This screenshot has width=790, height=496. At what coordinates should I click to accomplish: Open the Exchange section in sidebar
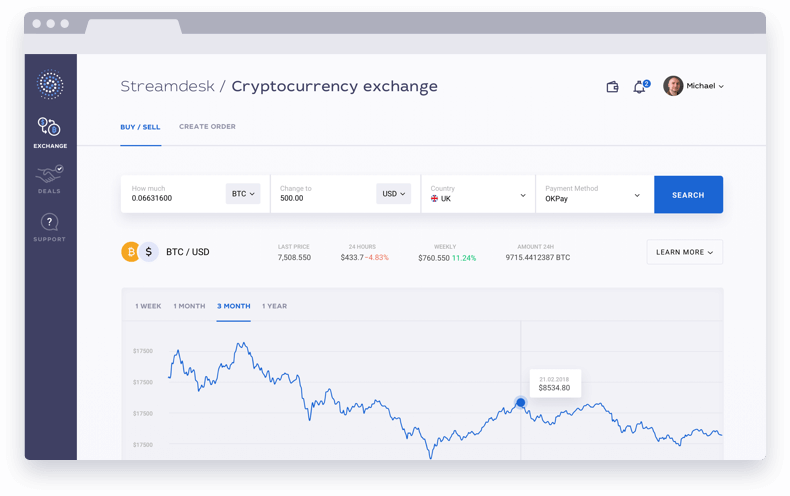(x=50, y=133)
